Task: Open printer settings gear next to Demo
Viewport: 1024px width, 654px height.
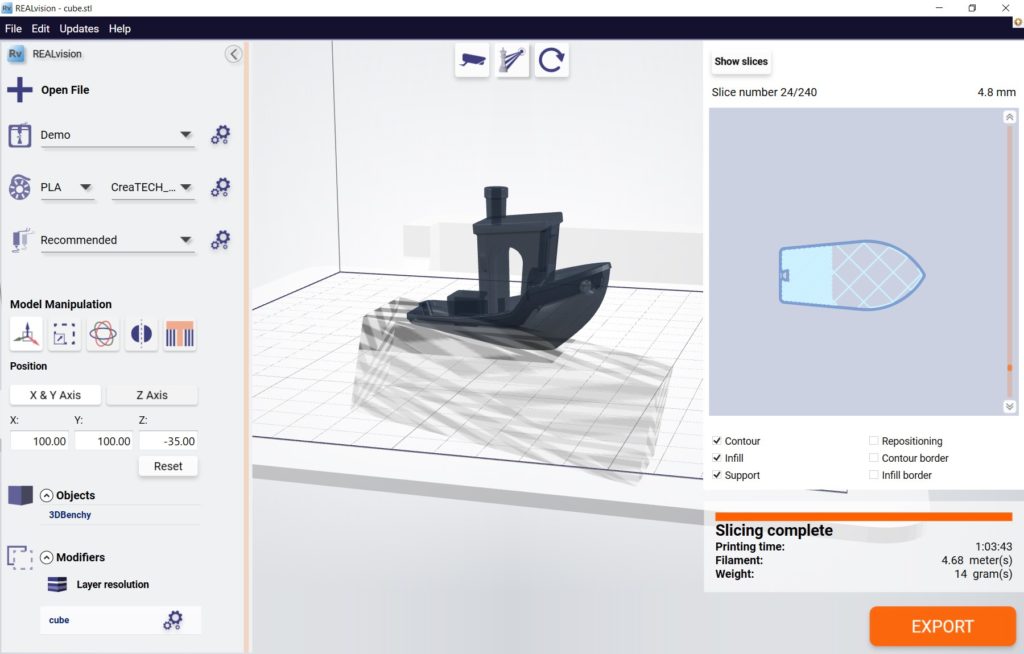Action: (x=221, y=135)
